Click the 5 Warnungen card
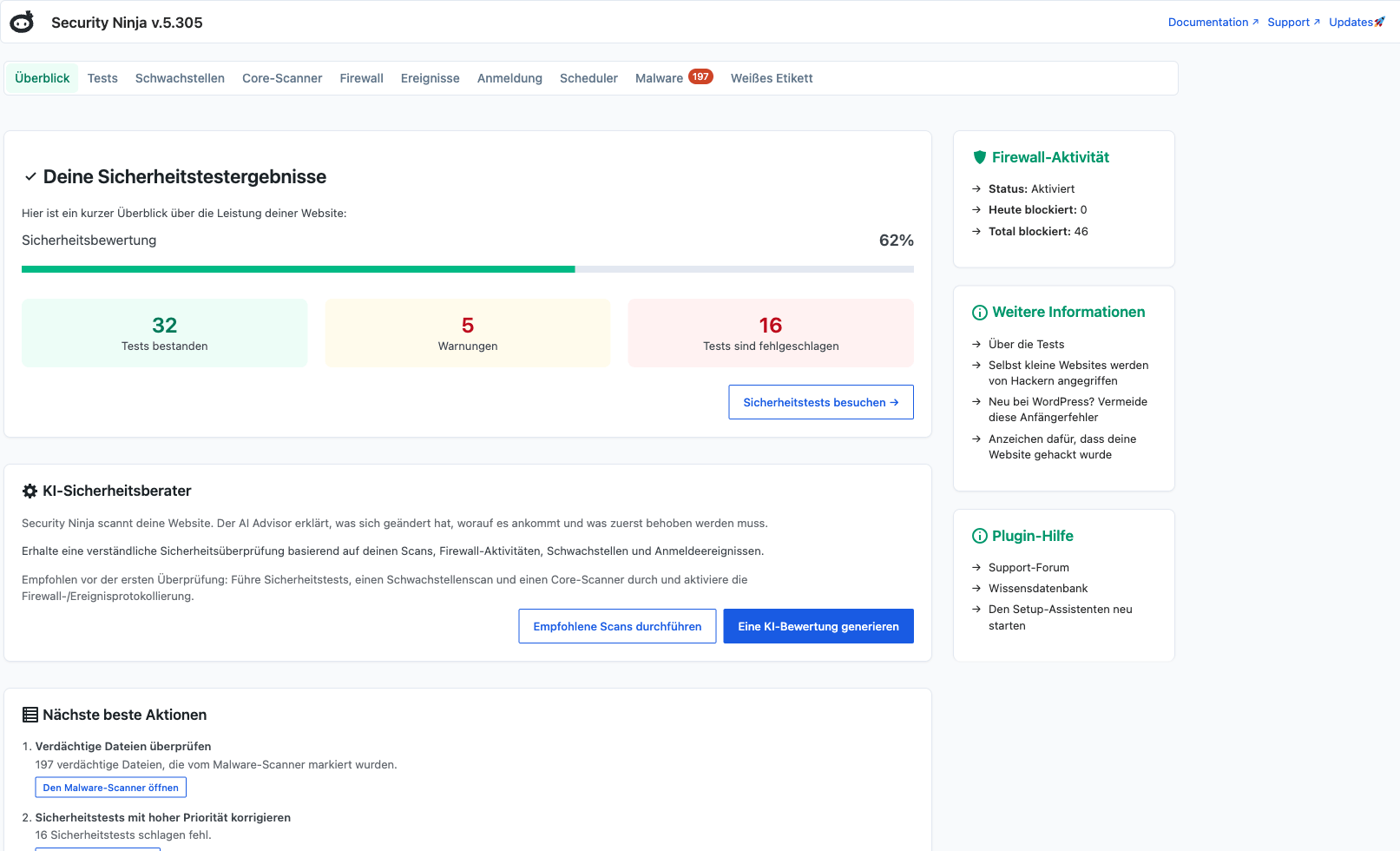Viewport: 1400px width, 851px height. pos(468,333)
